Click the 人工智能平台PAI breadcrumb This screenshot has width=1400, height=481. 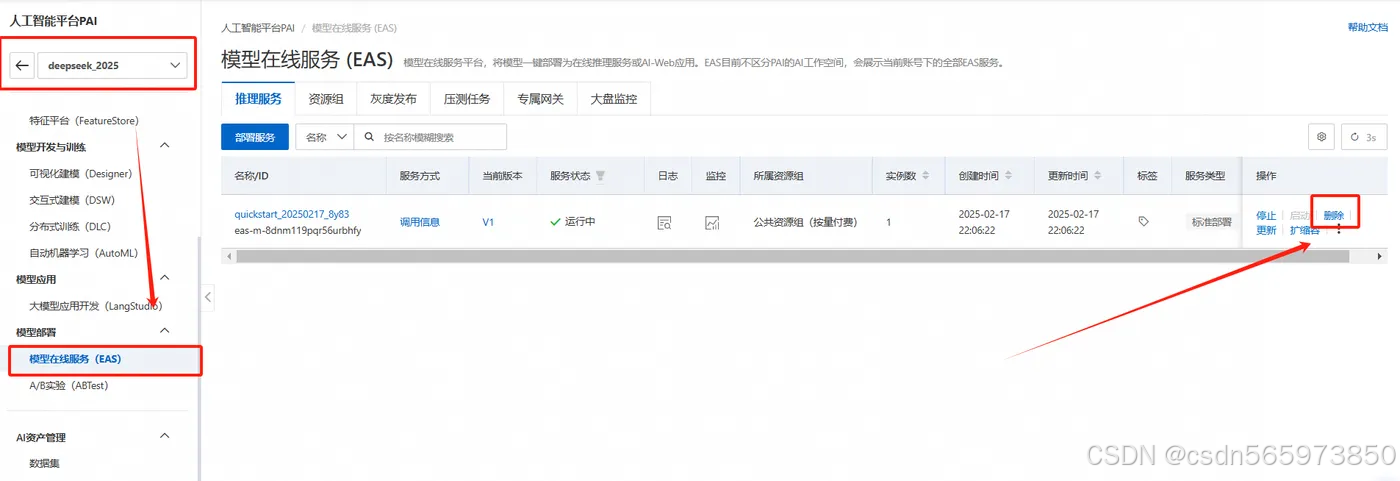coord(258,28)
